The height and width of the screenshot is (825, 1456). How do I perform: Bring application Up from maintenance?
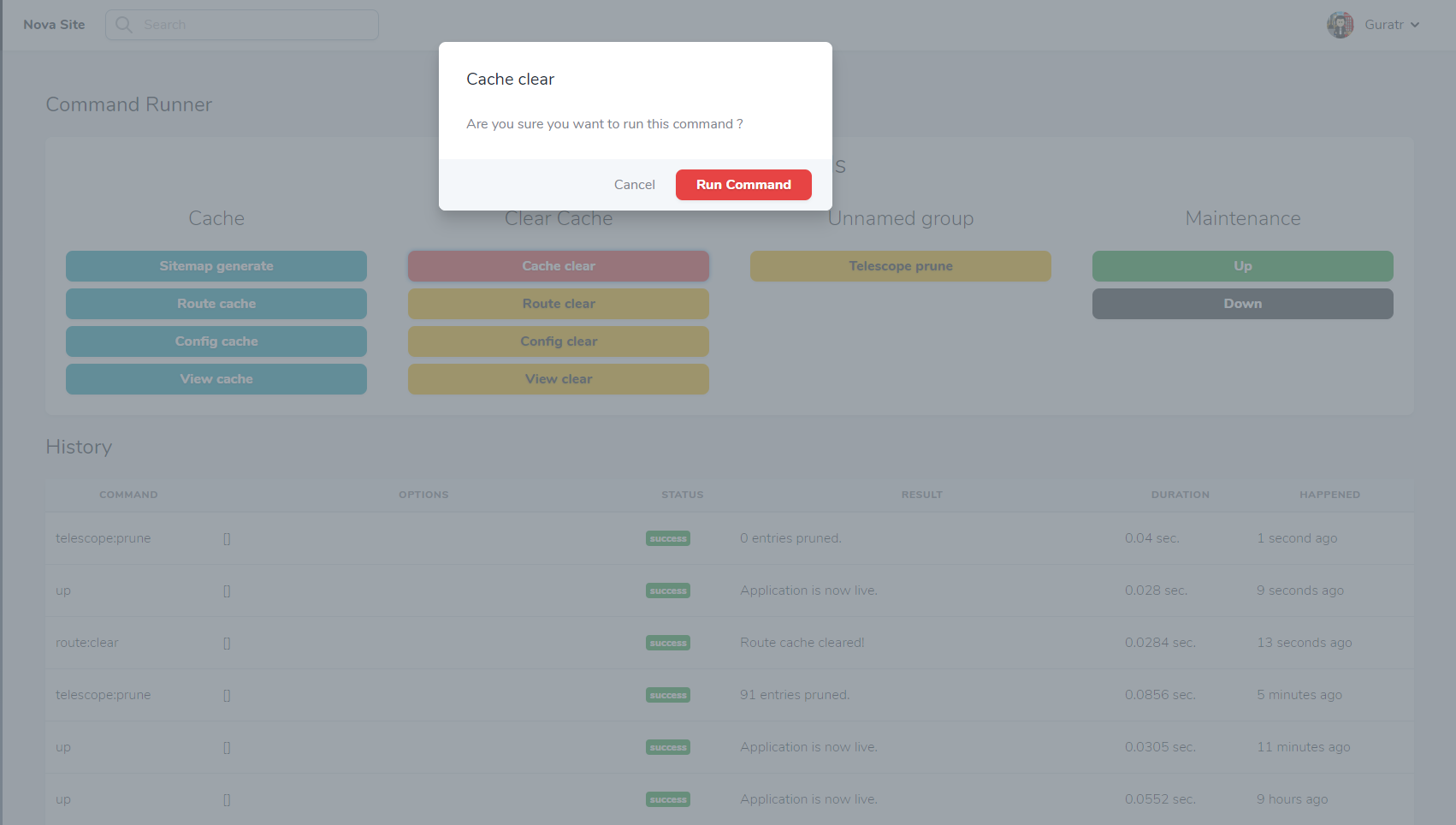1242,266
